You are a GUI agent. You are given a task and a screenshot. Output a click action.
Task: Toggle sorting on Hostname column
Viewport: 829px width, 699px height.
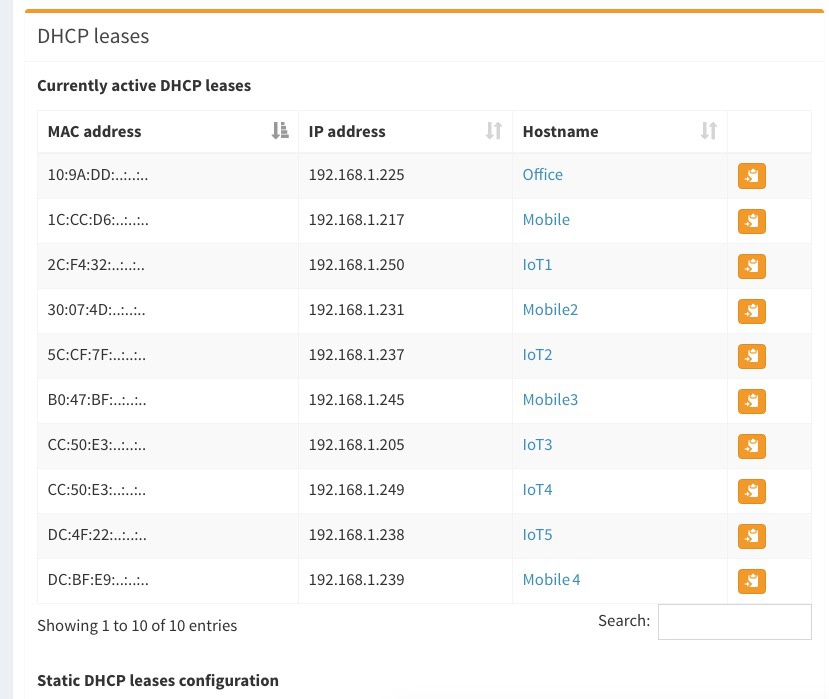[x=707, y=131]
